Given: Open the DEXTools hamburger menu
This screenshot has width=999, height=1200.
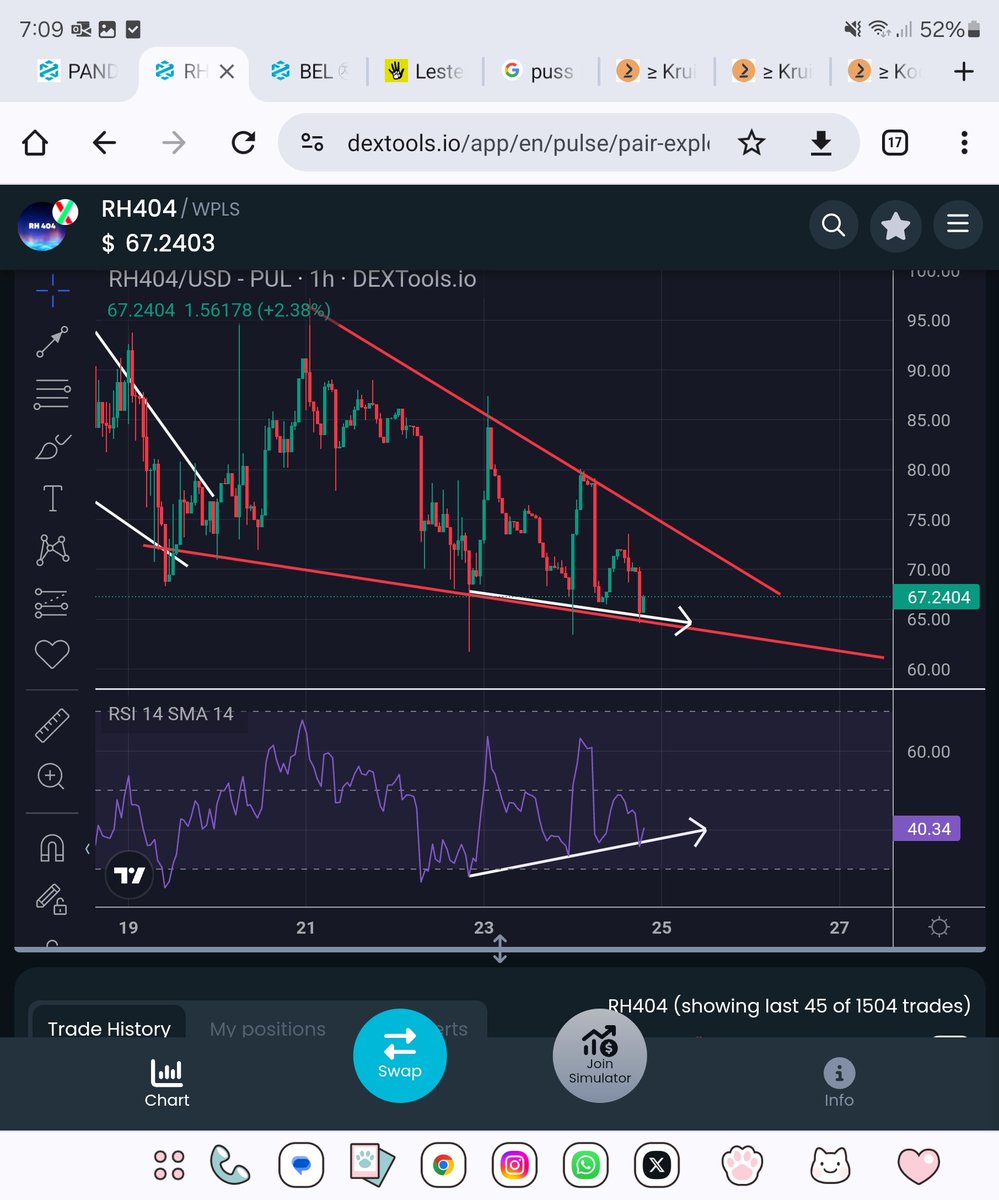Looking at the screenshot, I should point(957,225).
